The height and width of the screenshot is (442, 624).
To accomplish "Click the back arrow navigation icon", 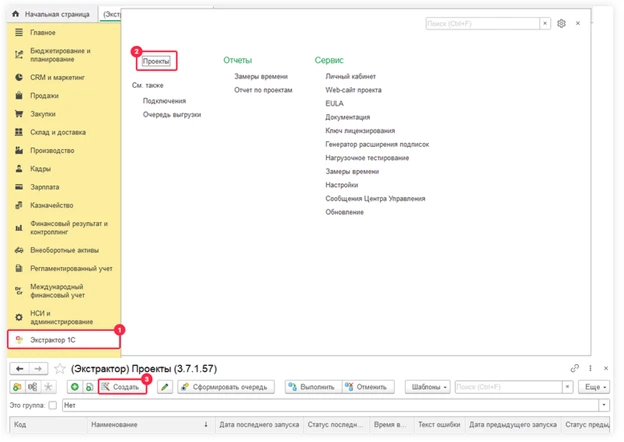I will tap(17, 368).
